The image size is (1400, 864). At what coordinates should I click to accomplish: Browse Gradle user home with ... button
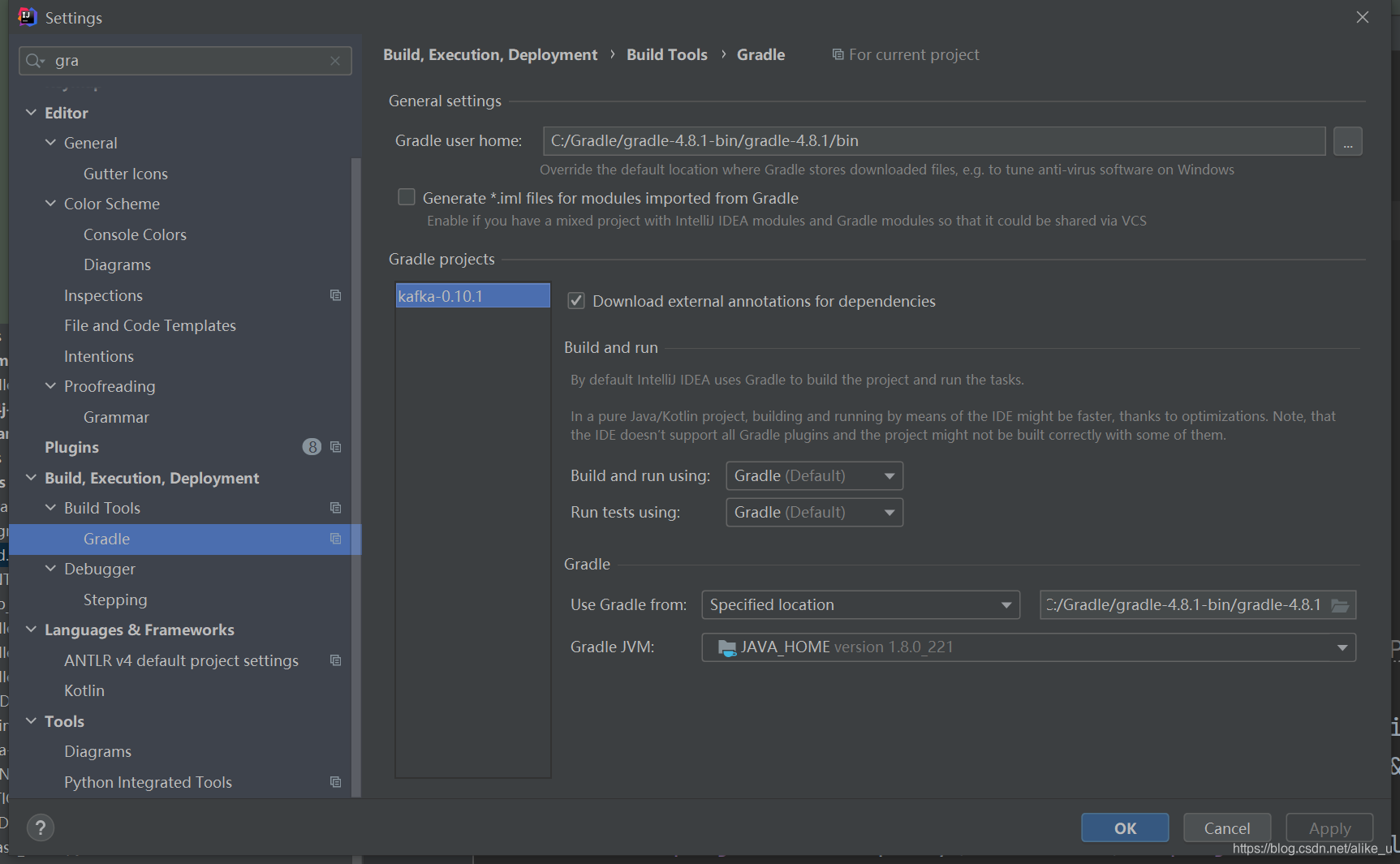tap(1347, 141)
